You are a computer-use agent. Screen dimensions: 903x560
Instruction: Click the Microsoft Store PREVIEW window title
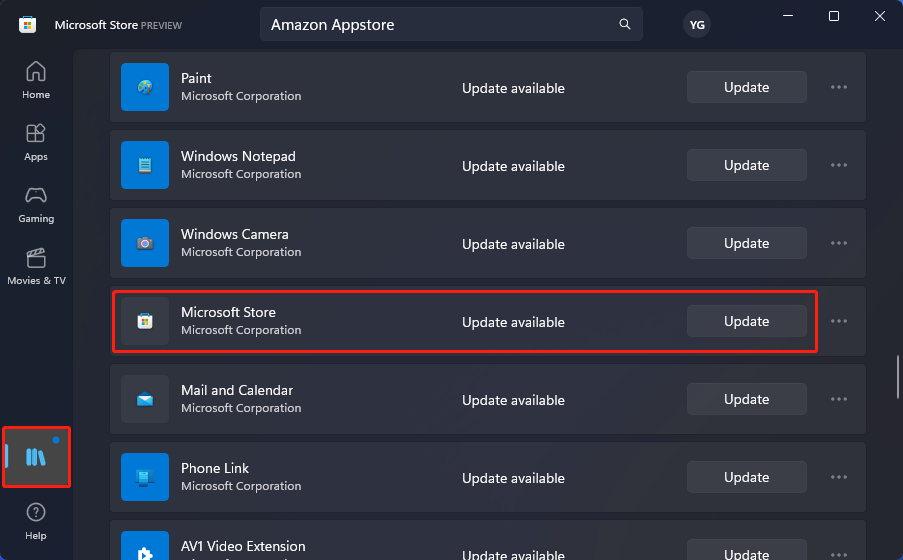click(118, 25)
